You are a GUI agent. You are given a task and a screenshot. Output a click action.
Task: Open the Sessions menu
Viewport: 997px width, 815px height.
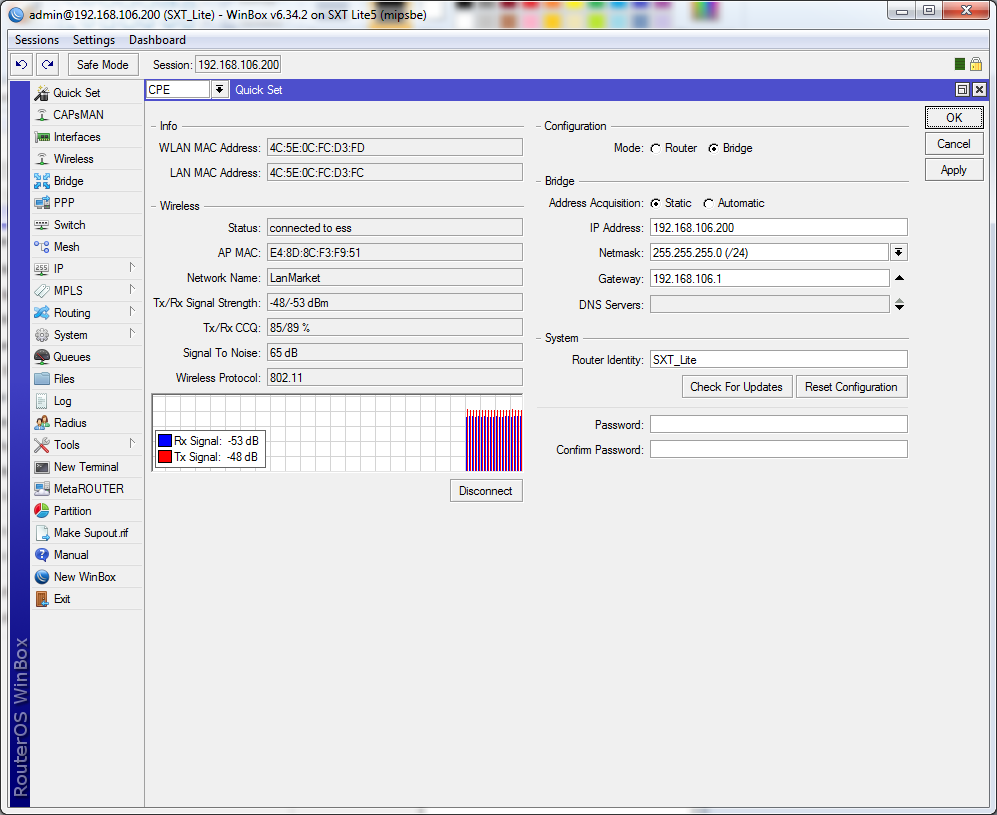point(37,40)
